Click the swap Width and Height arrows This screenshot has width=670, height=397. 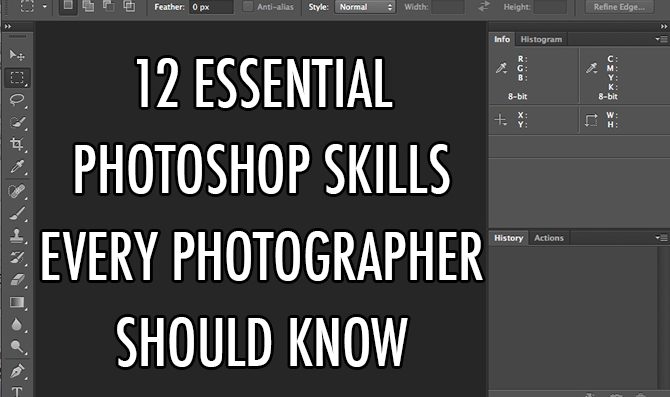pos(483,6)
